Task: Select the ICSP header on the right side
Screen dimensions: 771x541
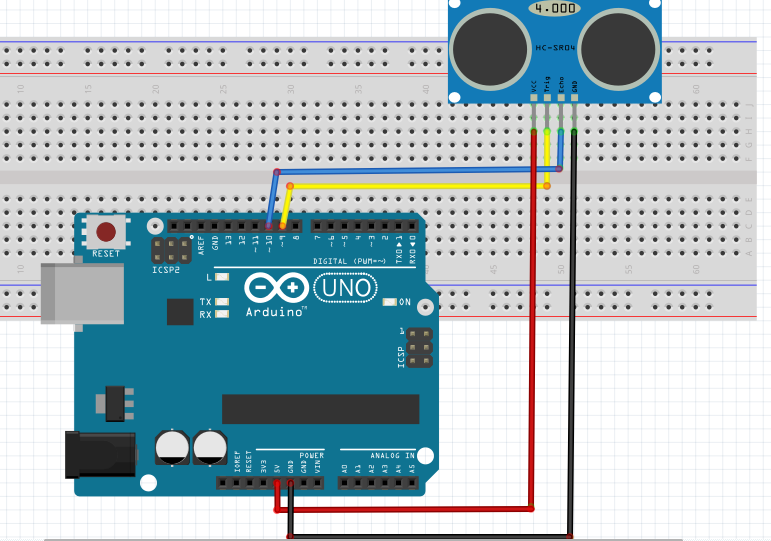Action: (x=420, y=346)
